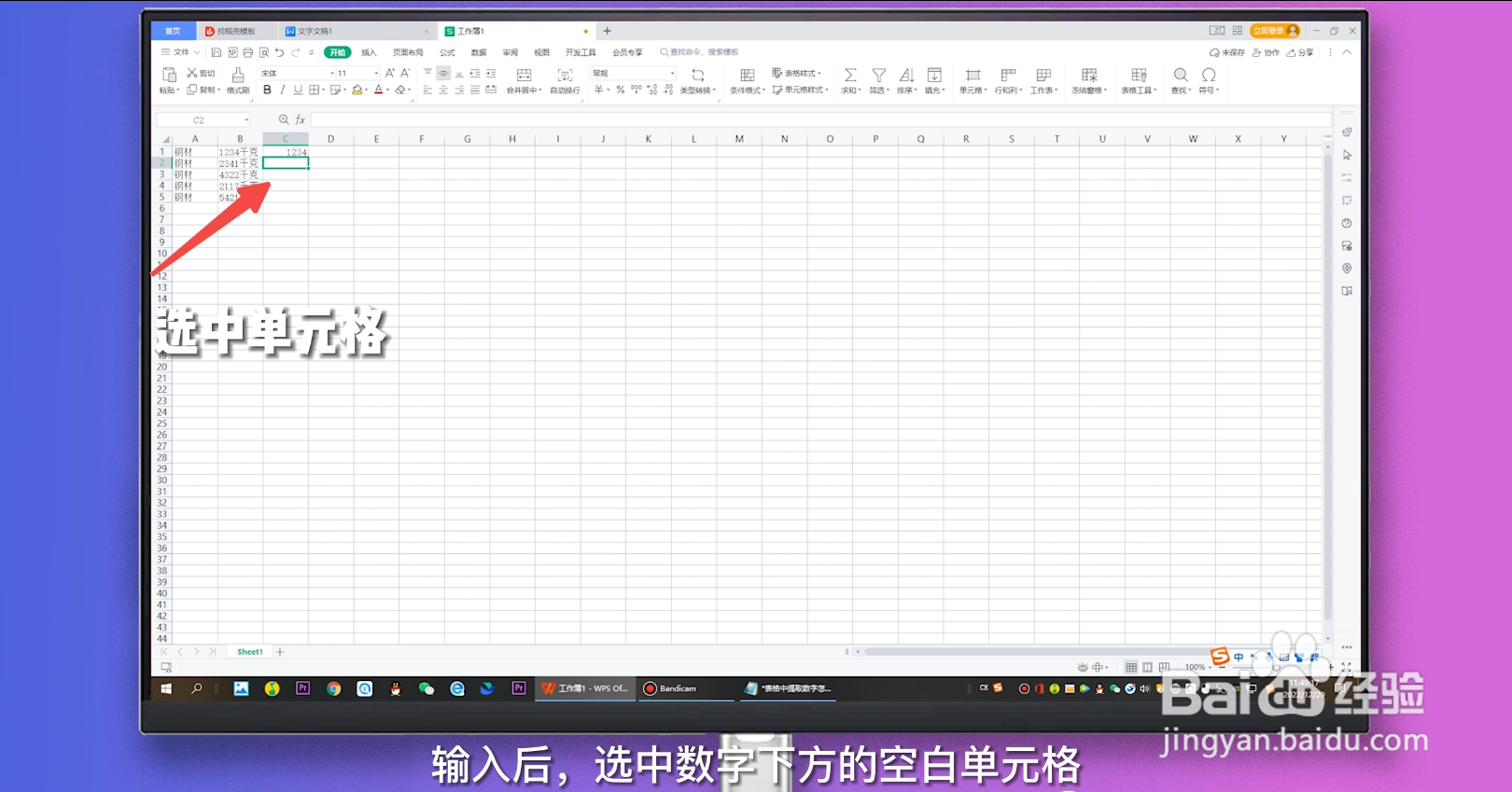The height and width of the screenshot is (792, 1512).
Task: Click the orange Login (立即登录) button
Action: tap(1274, 31)
